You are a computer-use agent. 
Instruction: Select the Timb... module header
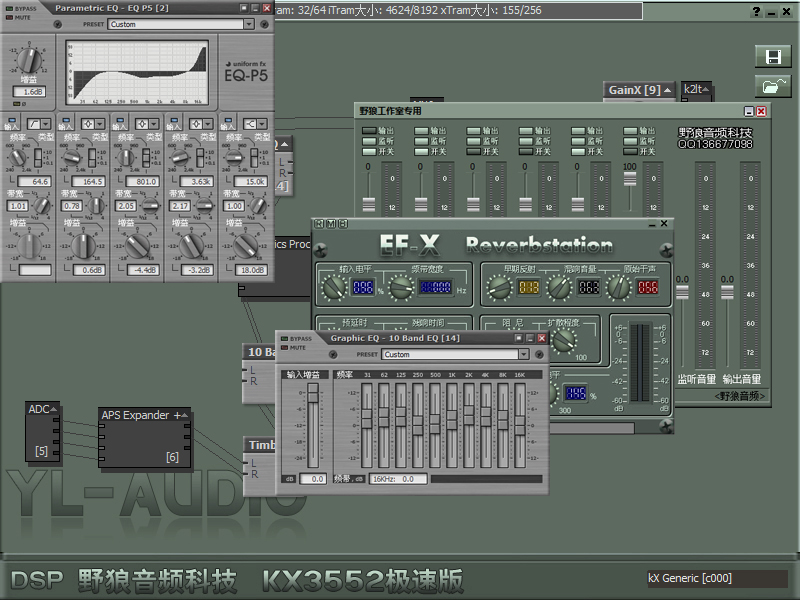pyautogui.click(x=259, y=445)
